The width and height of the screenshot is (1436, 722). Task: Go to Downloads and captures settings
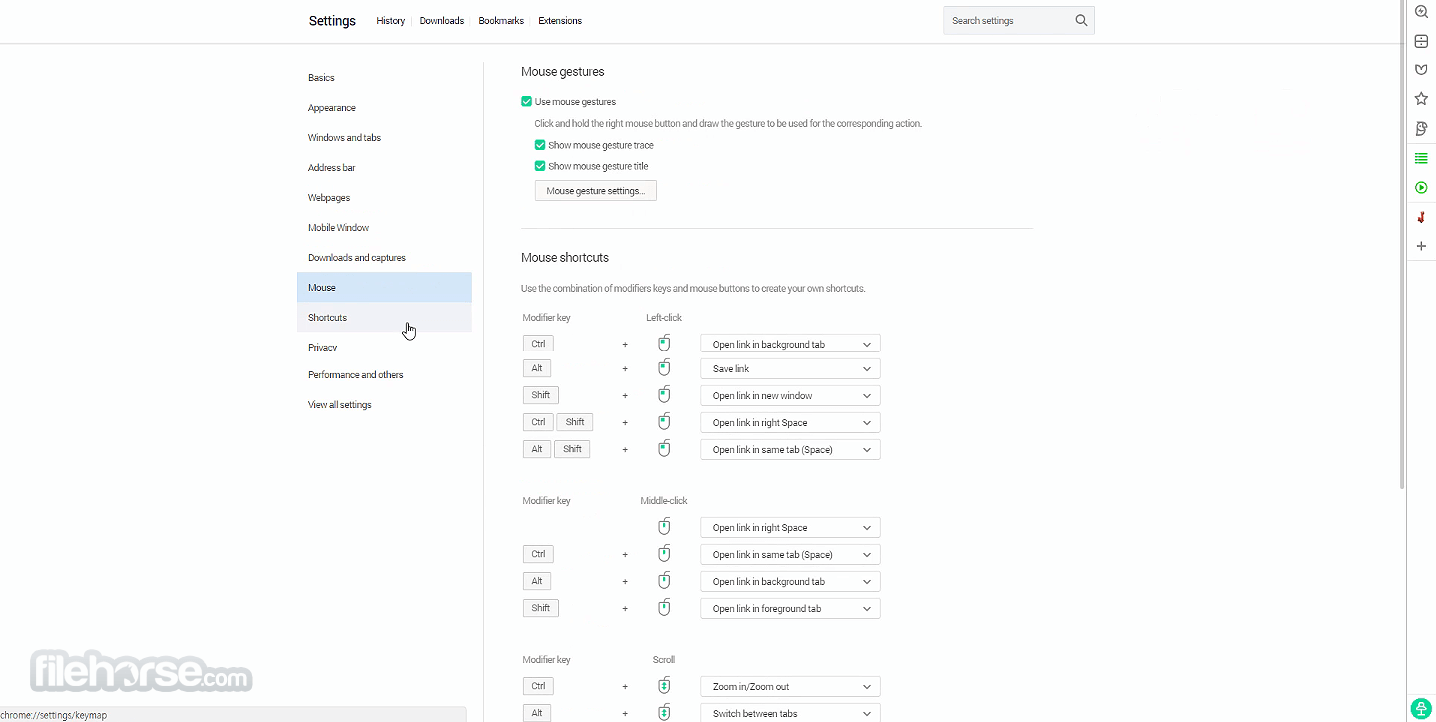[384, 258]
